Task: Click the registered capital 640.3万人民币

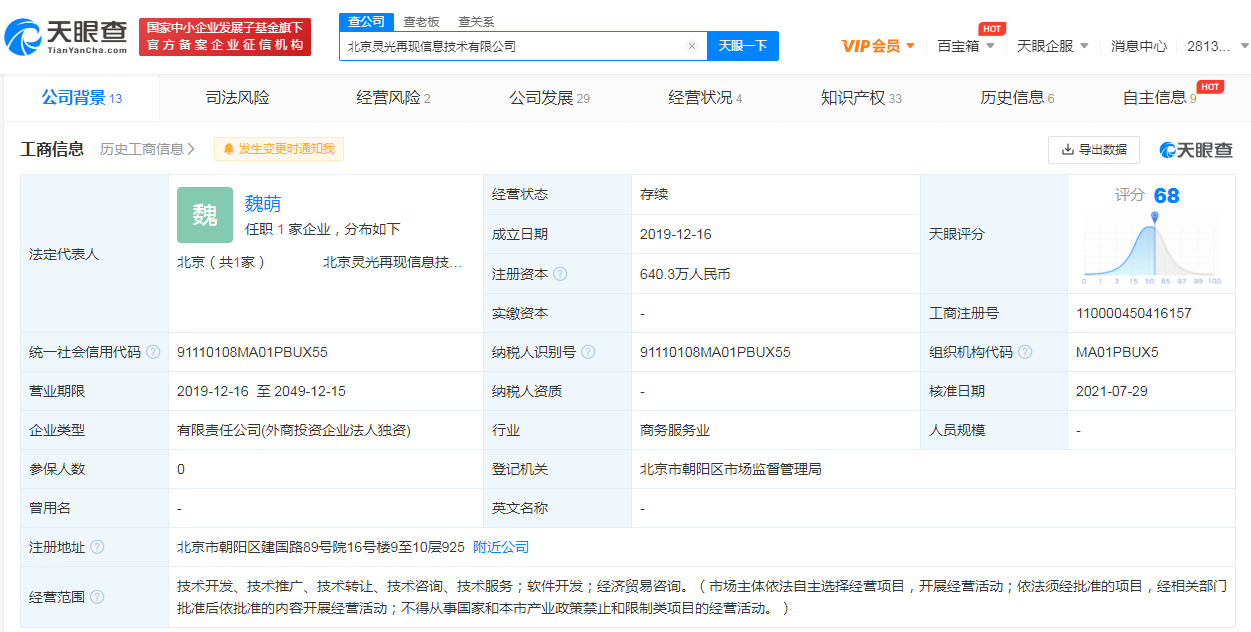Action: point(685,274)
